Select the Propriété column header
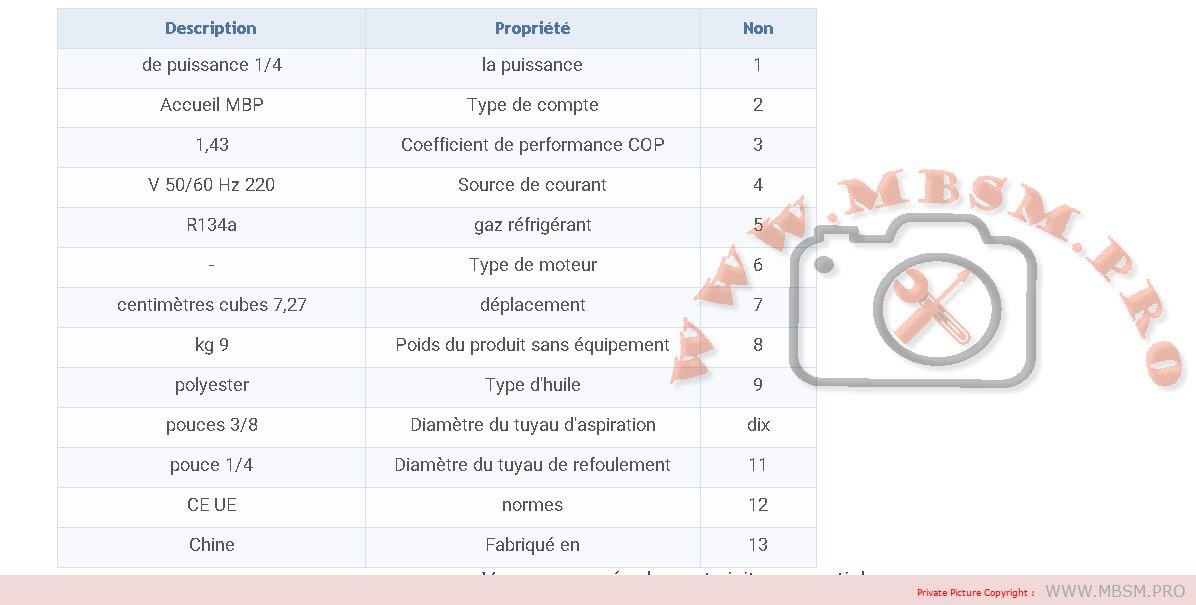The height and width of the screenshot is (605, 1196). point(532,28)
